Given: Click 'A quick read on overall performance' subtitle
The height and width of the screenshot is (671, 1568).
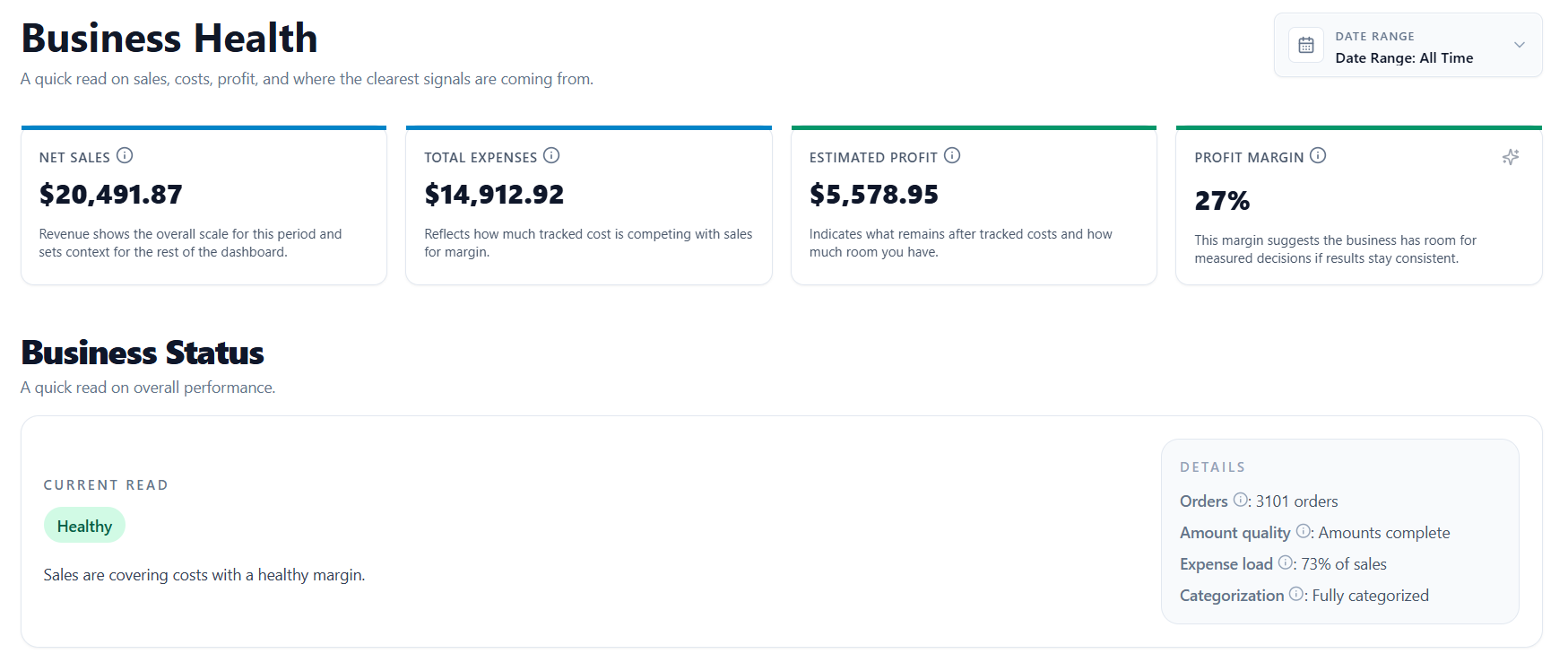Looking at the screenshot, I should 148,388.
